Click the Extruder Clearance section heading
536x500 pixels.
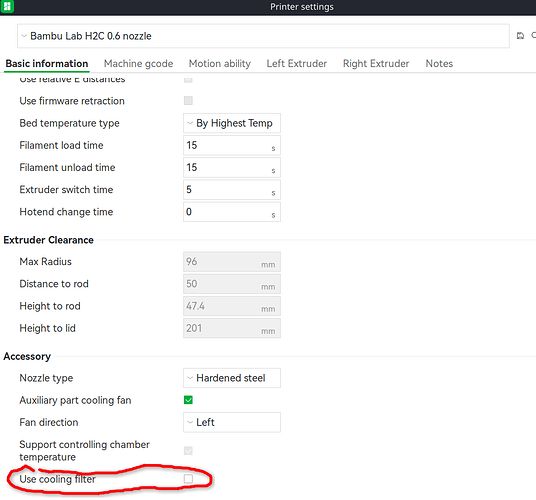pos(49,240)
